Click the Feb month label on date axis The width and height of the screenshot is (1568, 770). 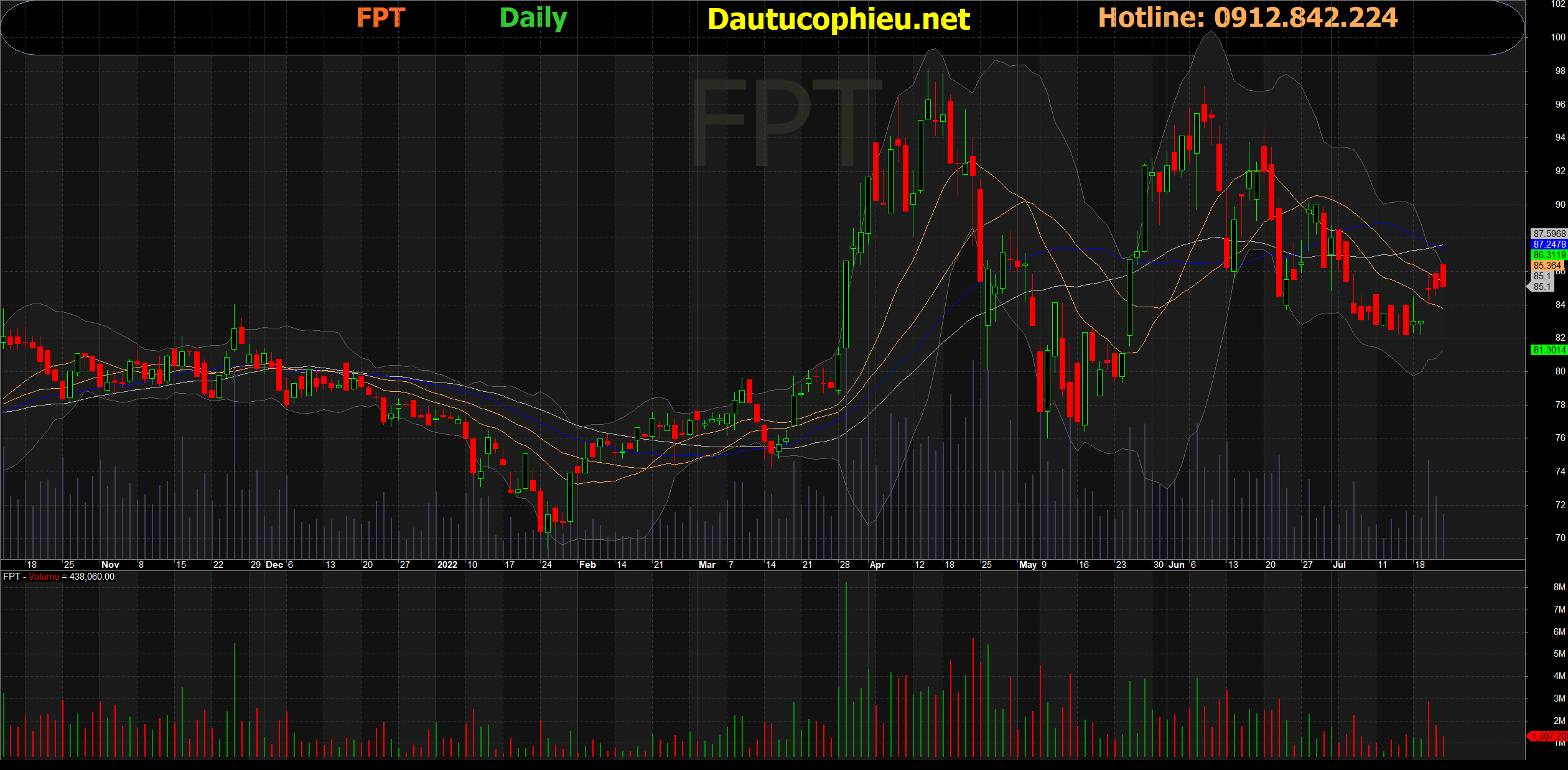(587, 565)
